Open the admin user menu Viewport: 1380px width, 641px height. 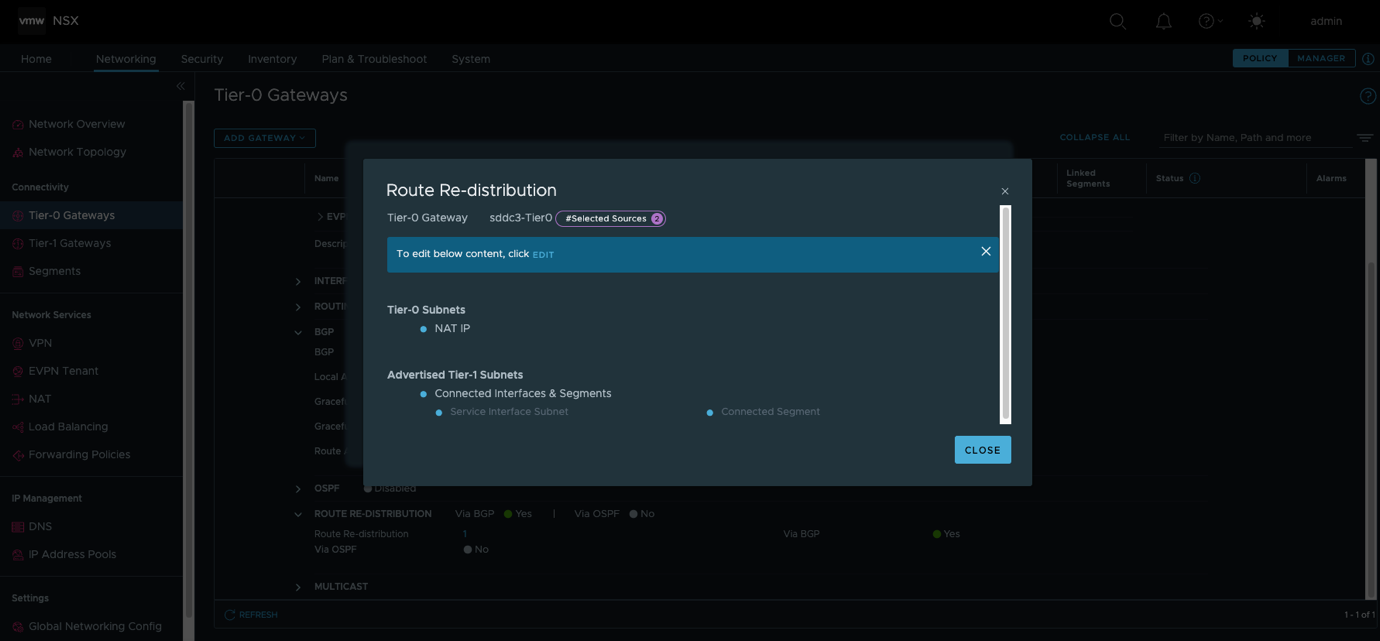click(1326, 21)
